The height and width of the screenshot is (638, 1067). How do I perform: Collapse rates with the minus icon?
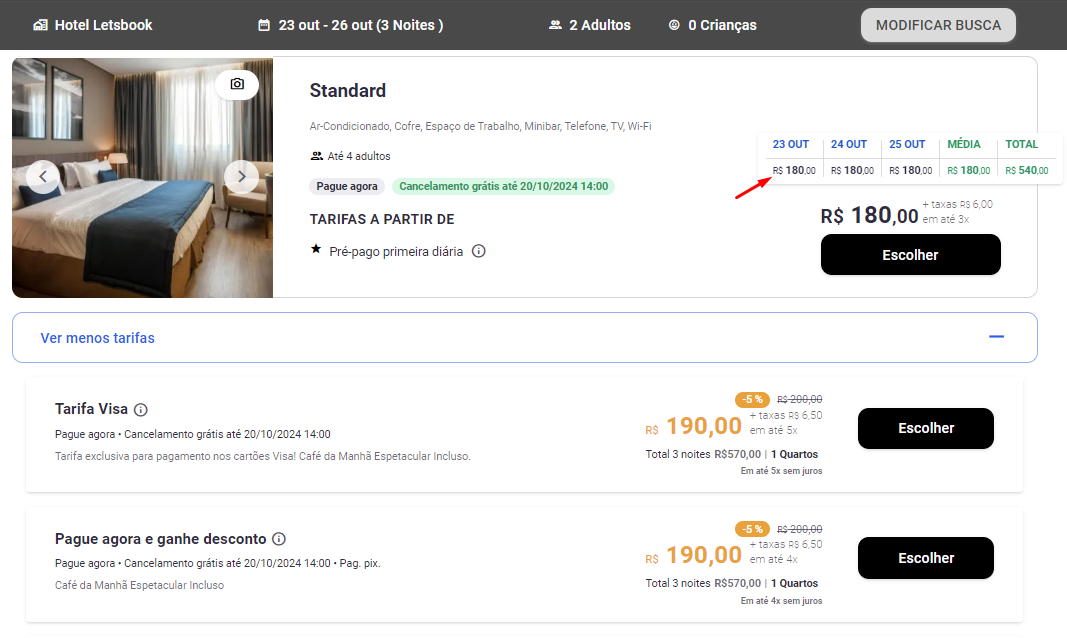[x=996, y=337]
